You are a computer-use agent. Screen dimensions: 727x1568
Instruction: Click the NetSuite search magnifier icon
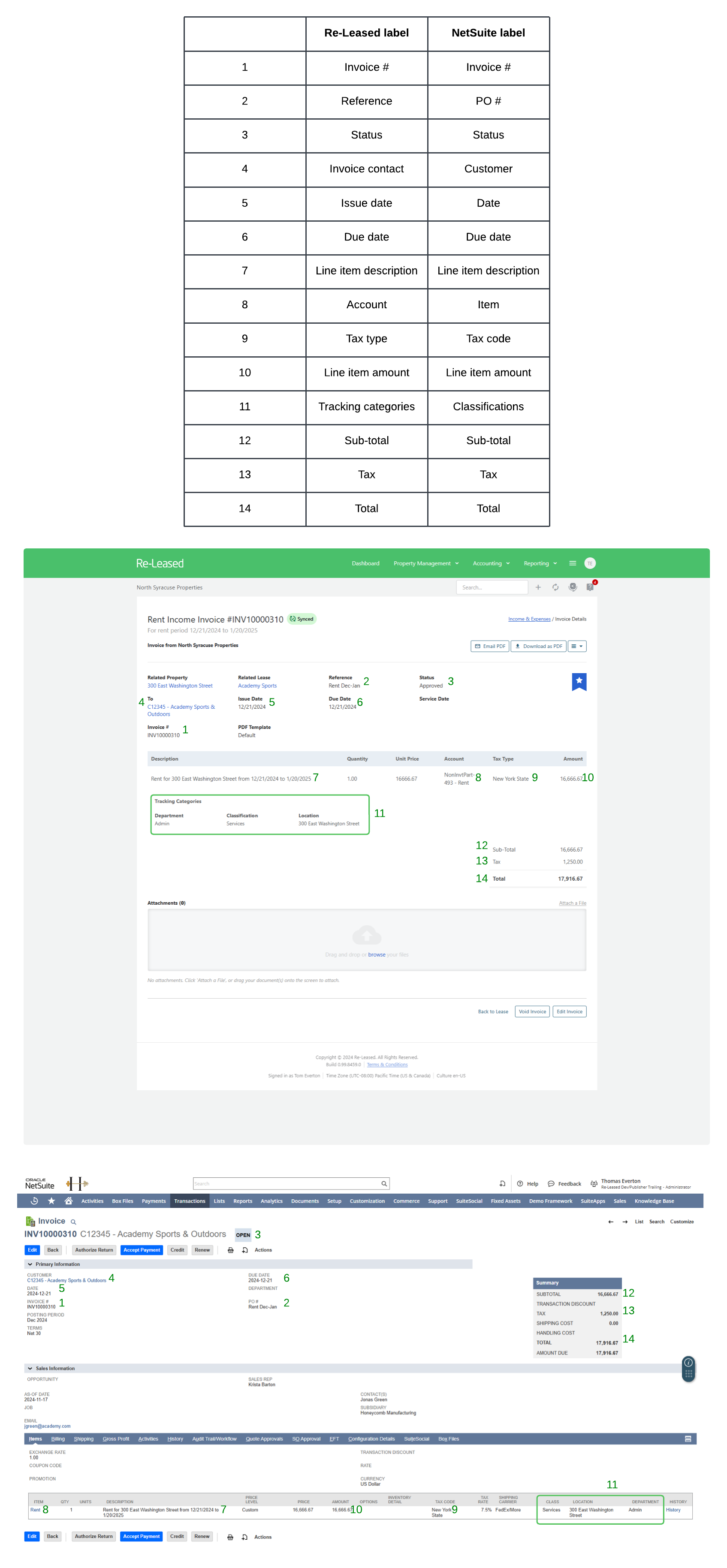[384, 1184]
